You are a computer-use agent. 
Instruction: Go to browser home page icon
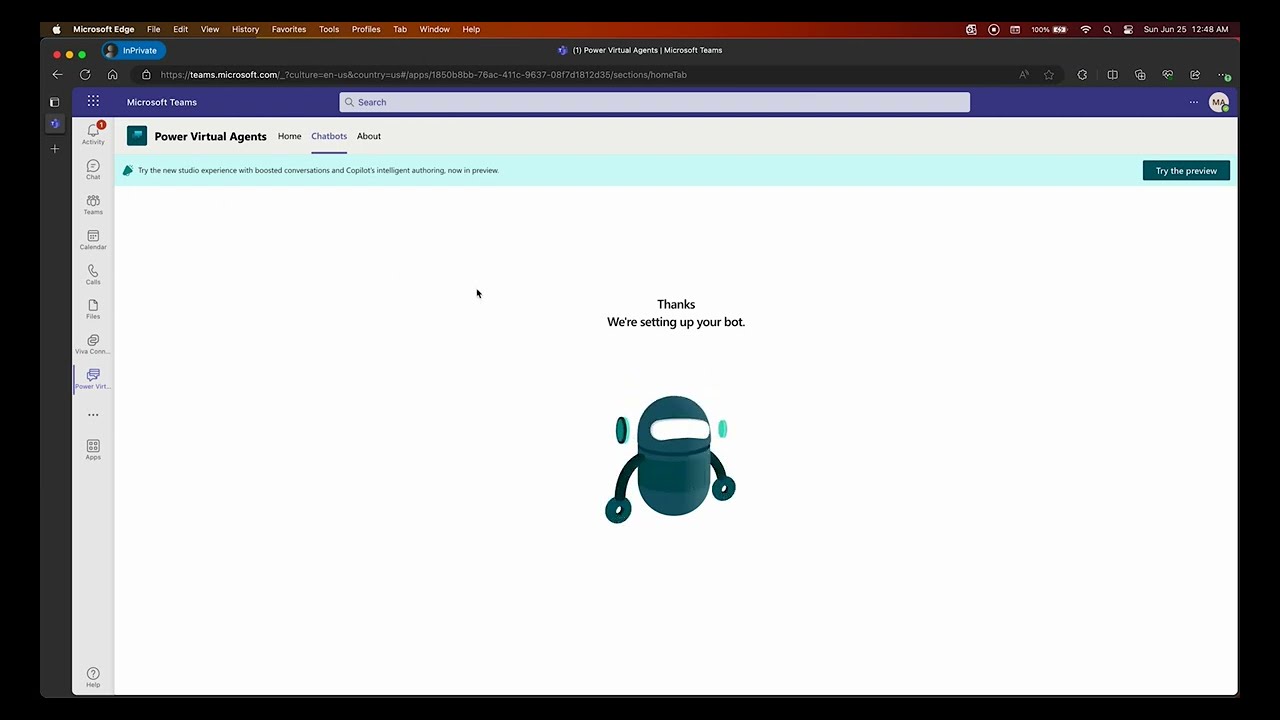pos(112,74)
